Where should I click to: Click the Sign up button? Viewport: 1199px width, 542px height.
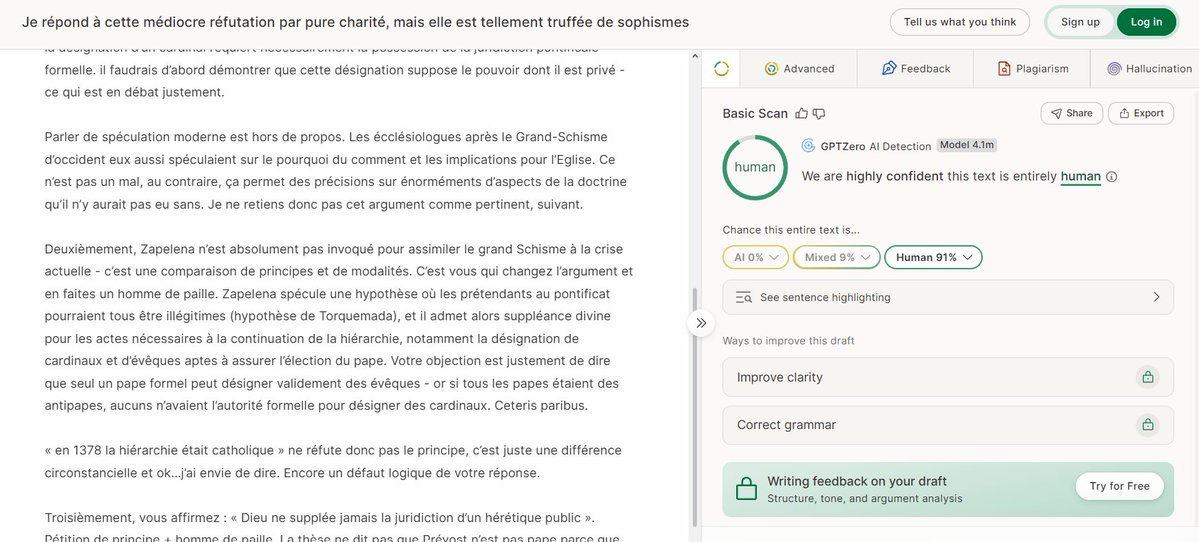[x=1080, y=22]
